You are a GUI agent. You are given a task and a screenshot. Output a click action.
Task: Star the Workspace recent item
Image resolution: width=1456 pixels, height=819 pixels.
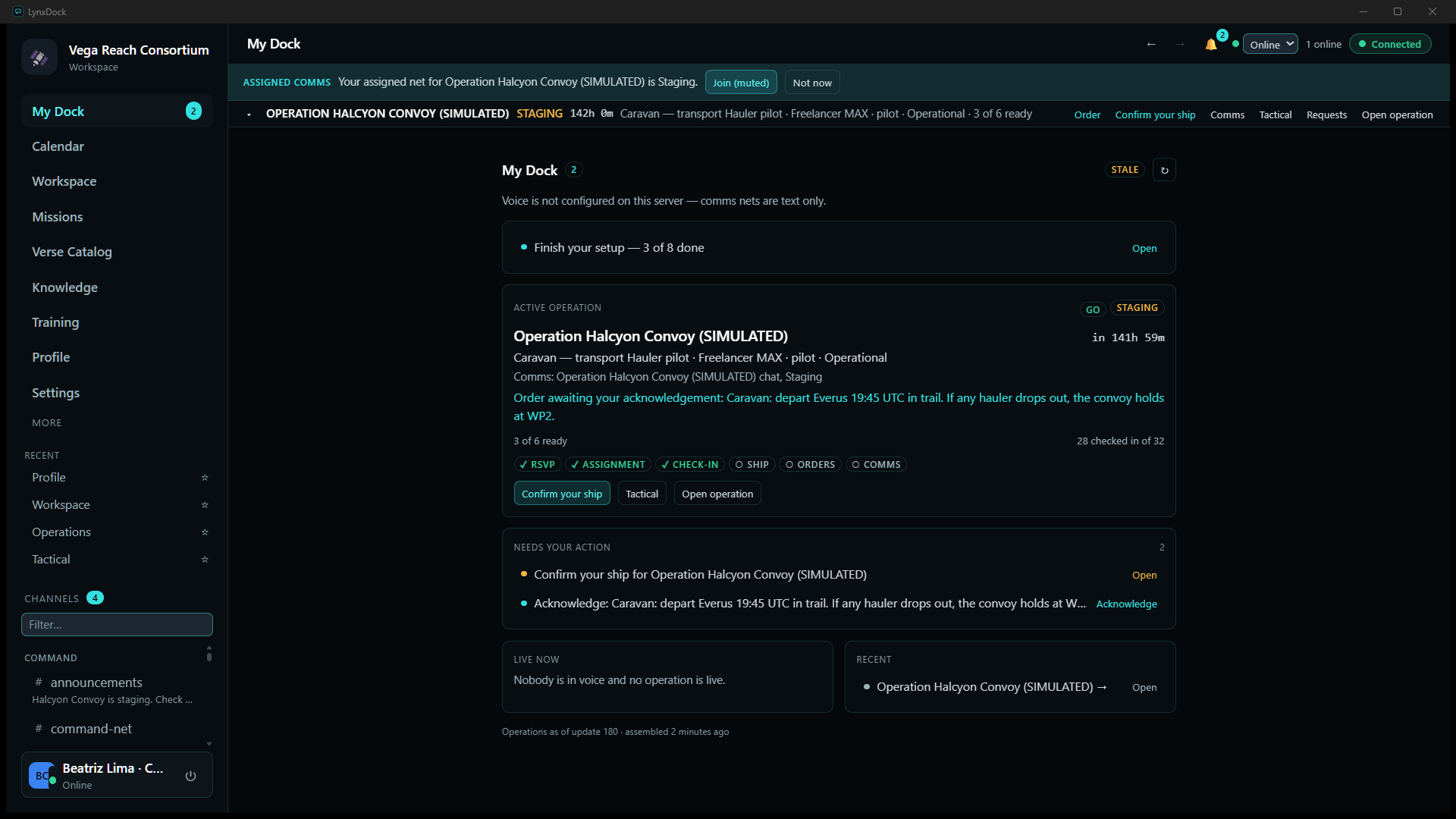[205, 505]
